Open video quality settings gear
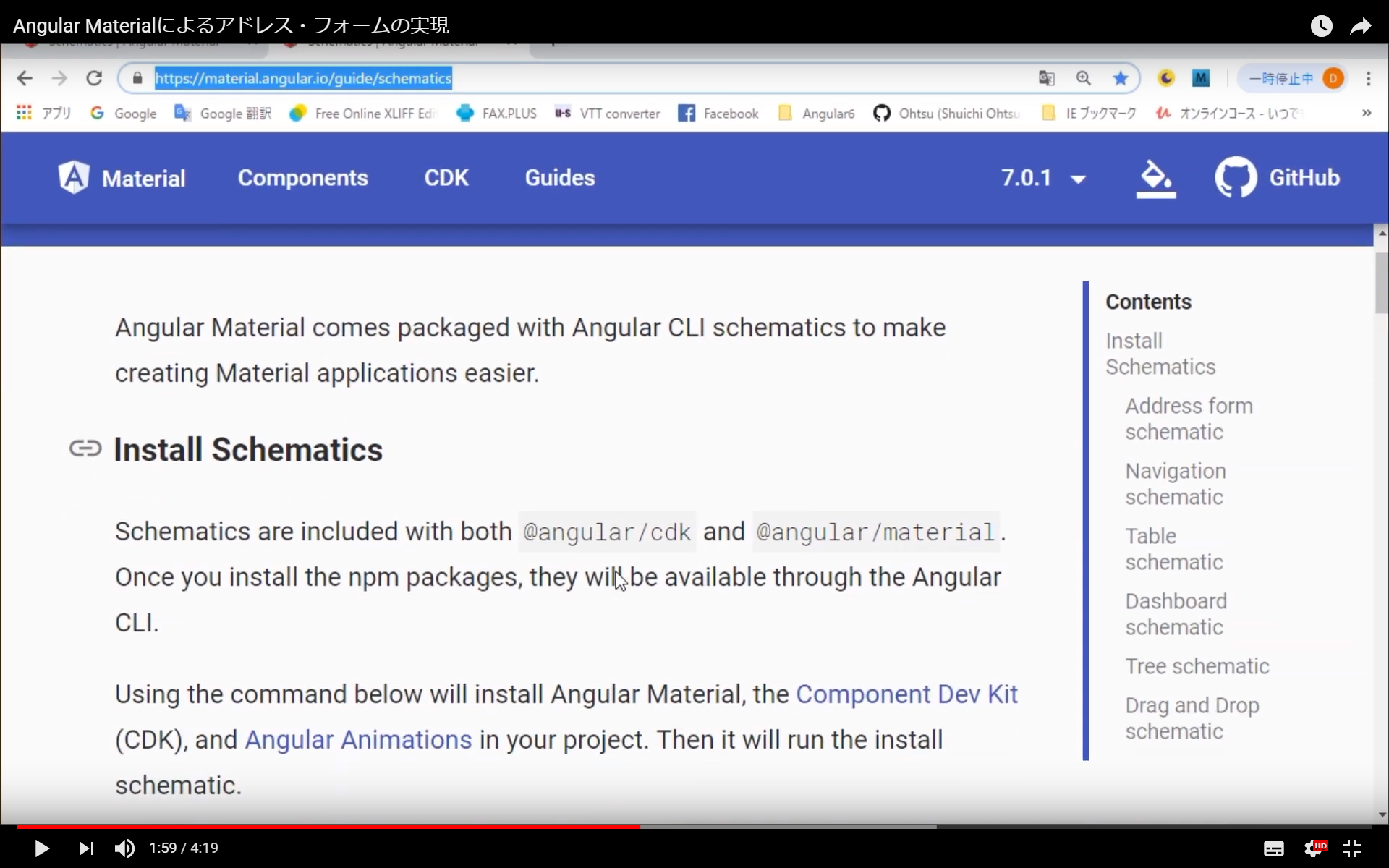The height and width of the screenshot is (868, 1389). 1314,848
